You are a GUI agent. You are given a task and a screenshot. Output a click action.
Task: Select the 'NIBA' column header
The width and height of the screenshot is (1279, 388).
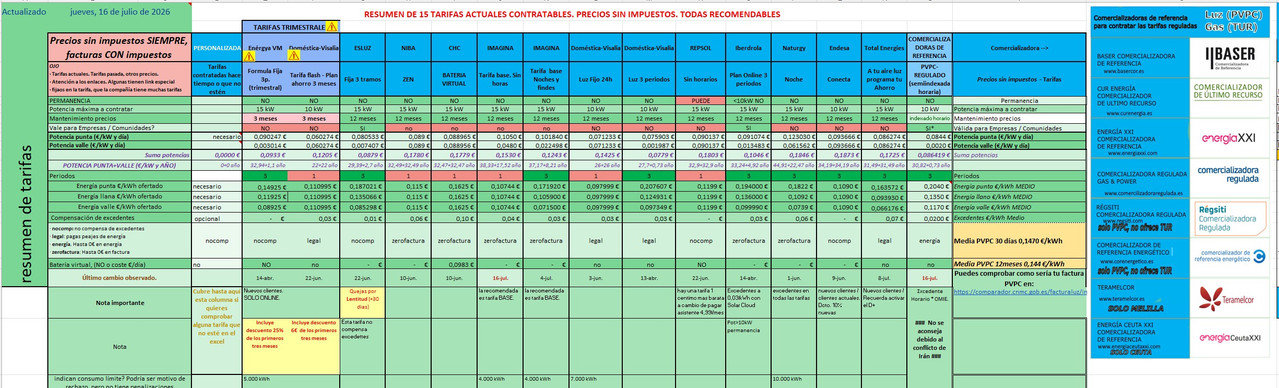tap(408, 47)
